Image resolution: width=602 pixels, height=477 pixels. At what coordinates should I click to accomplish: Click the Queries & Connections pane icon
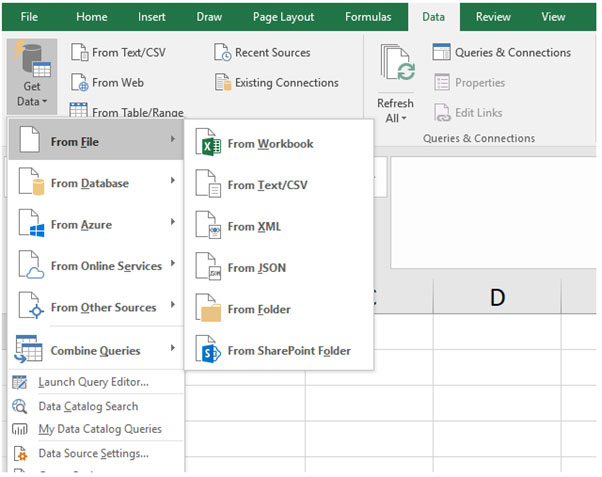click(x=442, y=52)
